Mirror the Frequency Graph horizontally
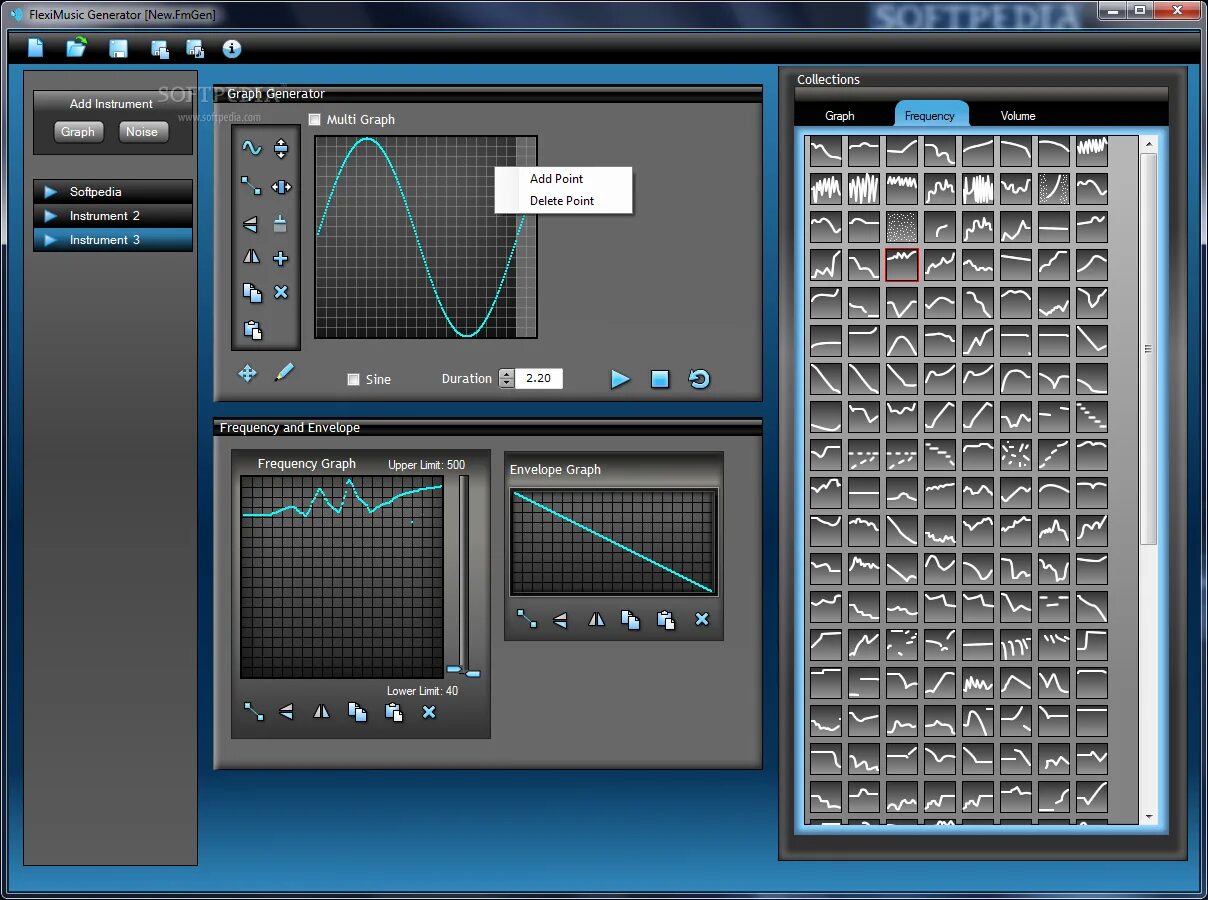The width and height of the screenshot is (1208, 900). [321, 712]
